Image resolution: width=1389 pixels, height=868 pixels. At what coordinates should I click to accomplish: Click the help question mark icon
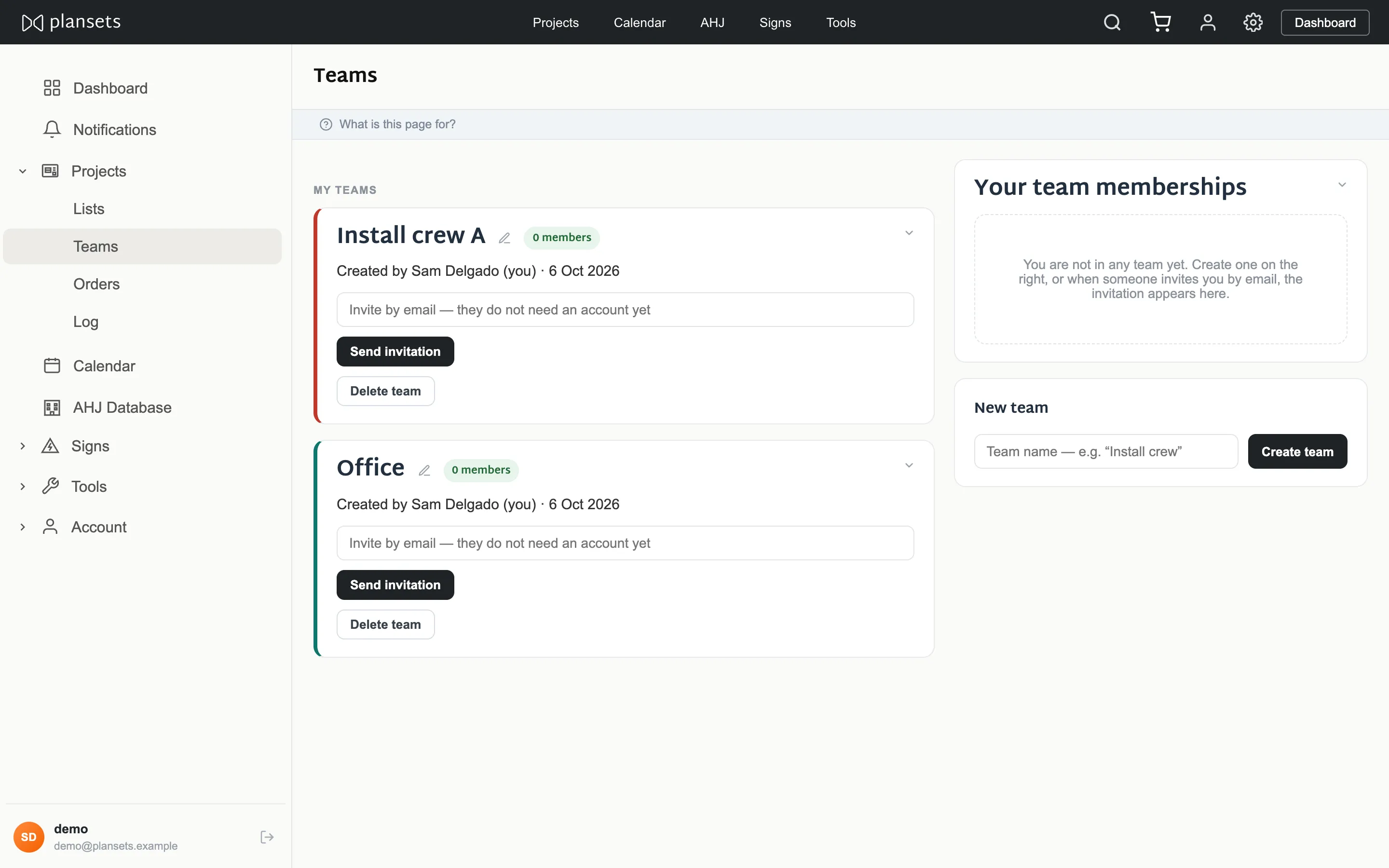point(326,124)
